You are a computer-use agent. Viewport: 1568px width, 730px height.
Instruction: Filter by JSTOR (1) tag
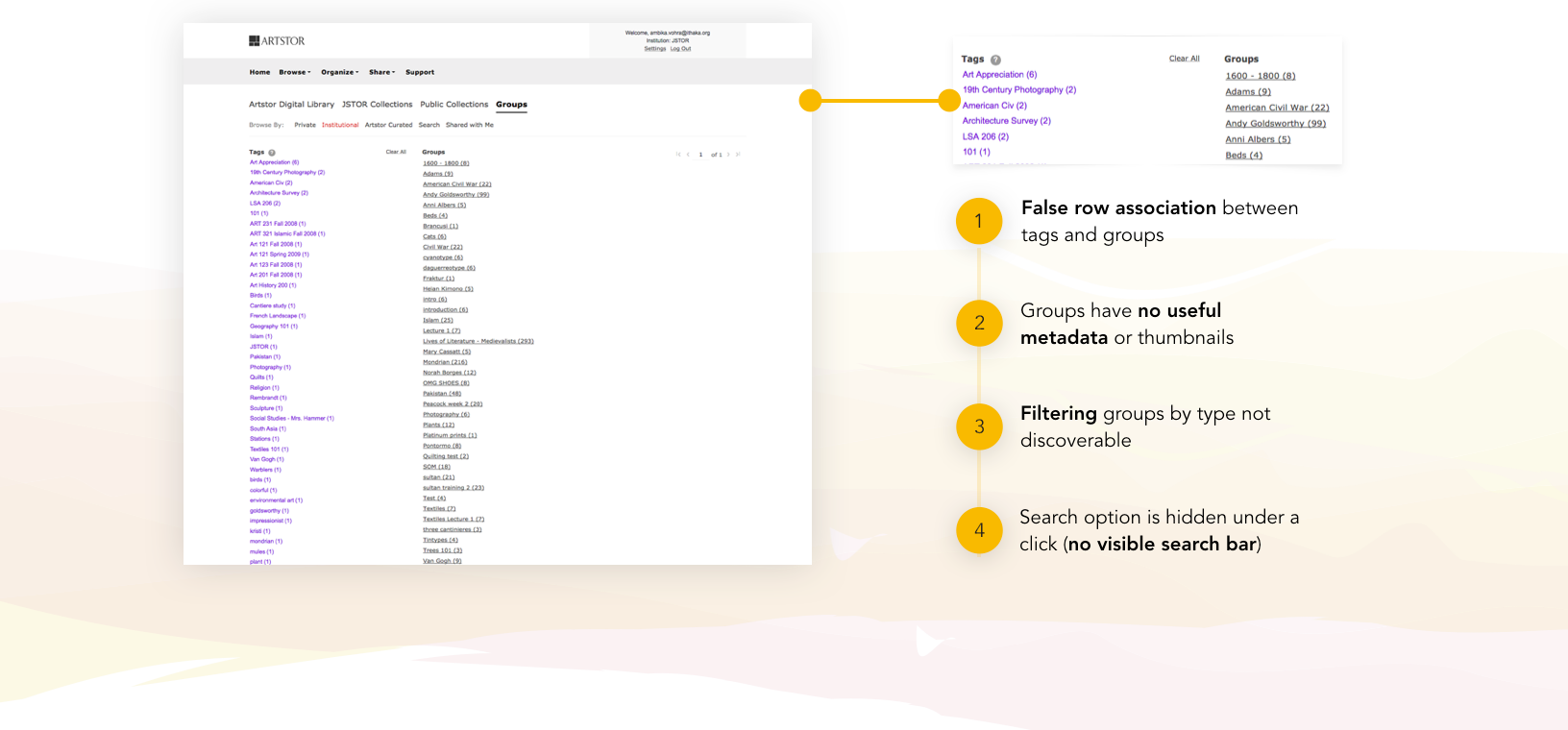(263, 347)
